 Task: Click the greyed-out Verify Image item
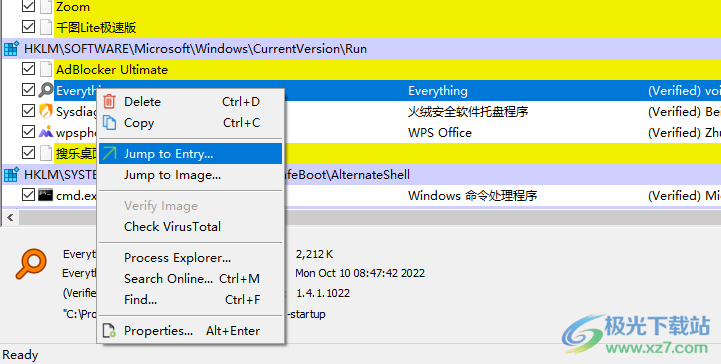click(x=190, y=205)
